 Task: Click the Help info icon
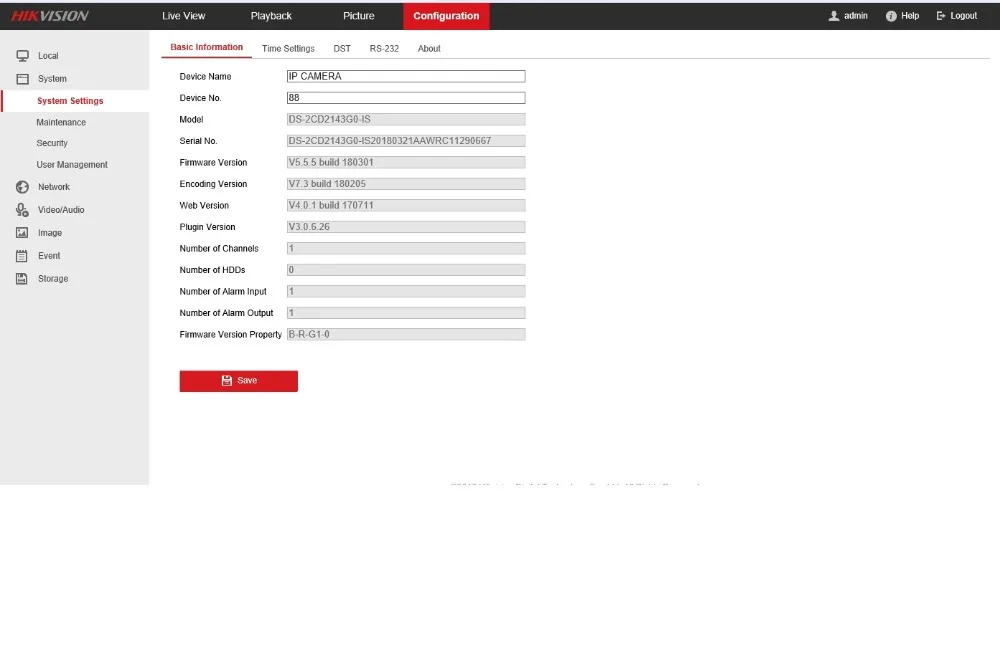(891, 16)
